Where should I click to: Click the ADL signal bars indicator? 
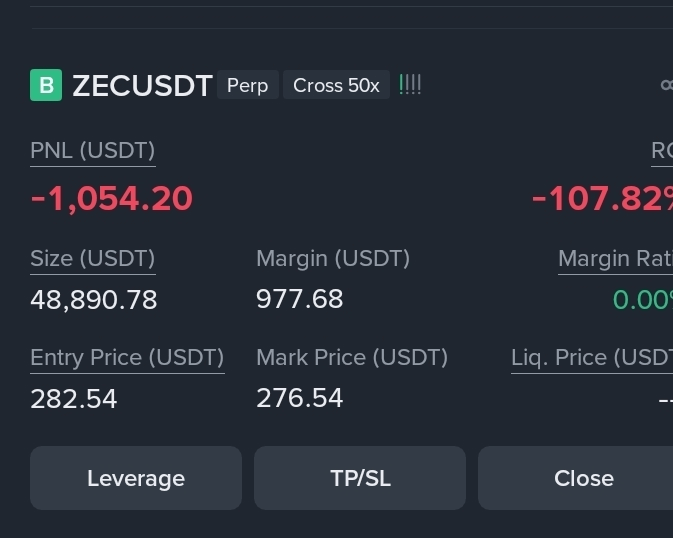point(410,85)
